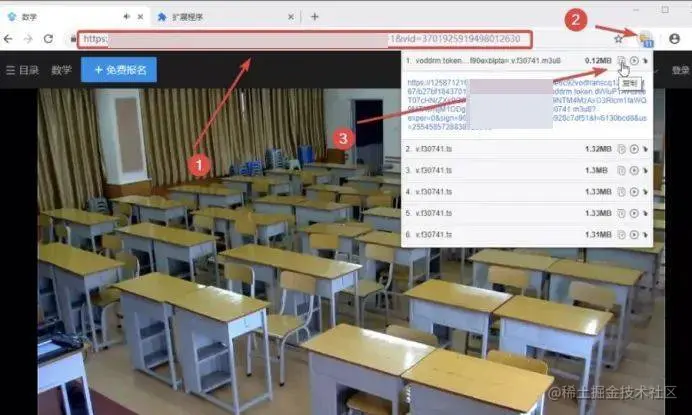This screenshot has height=415, width=692.
Task: Copy link for row 2 v.f30741.ts
Action: [621, 149]
